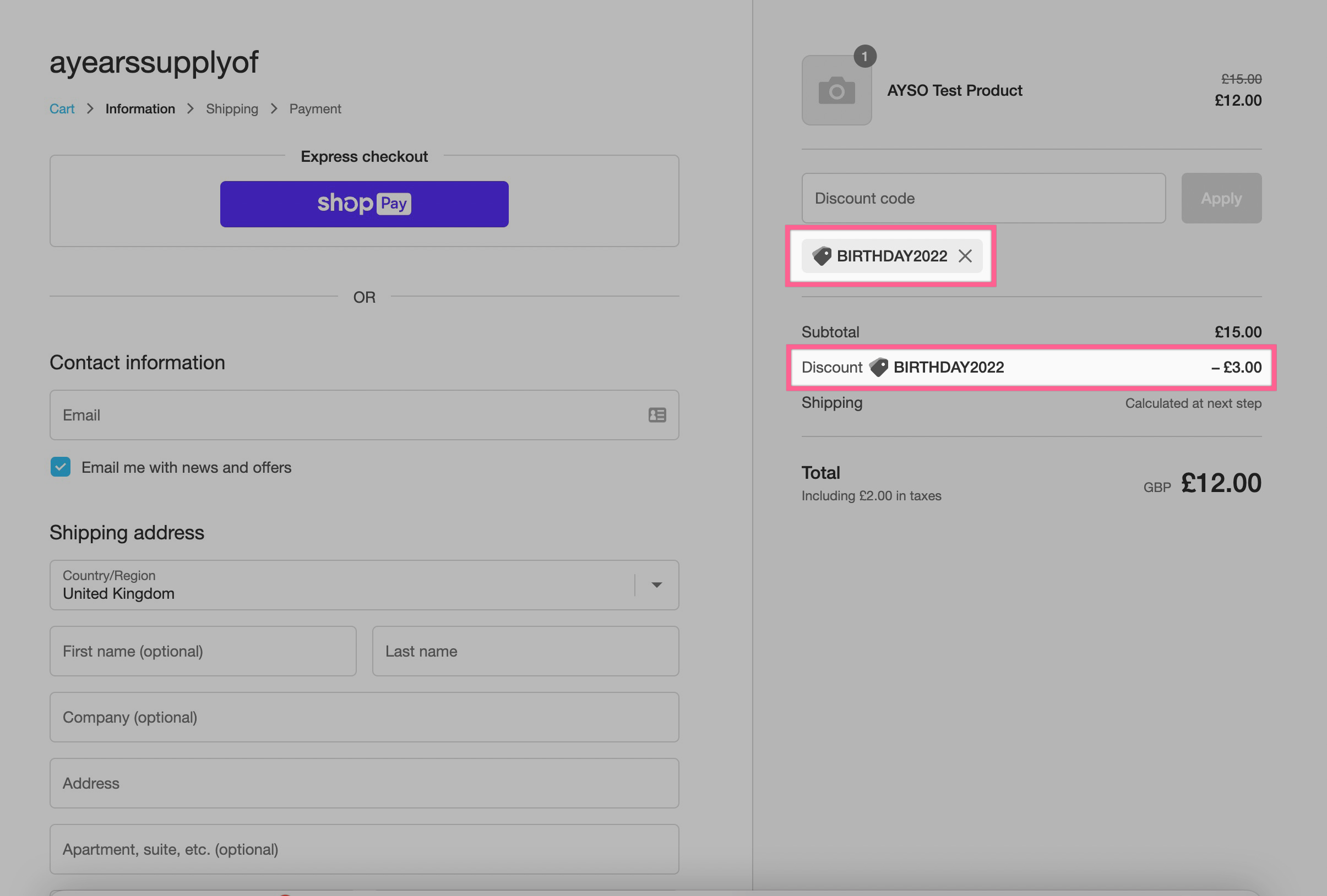Click the product camera placeholder thumbnail
The image size is (1327, 896).
836,91
